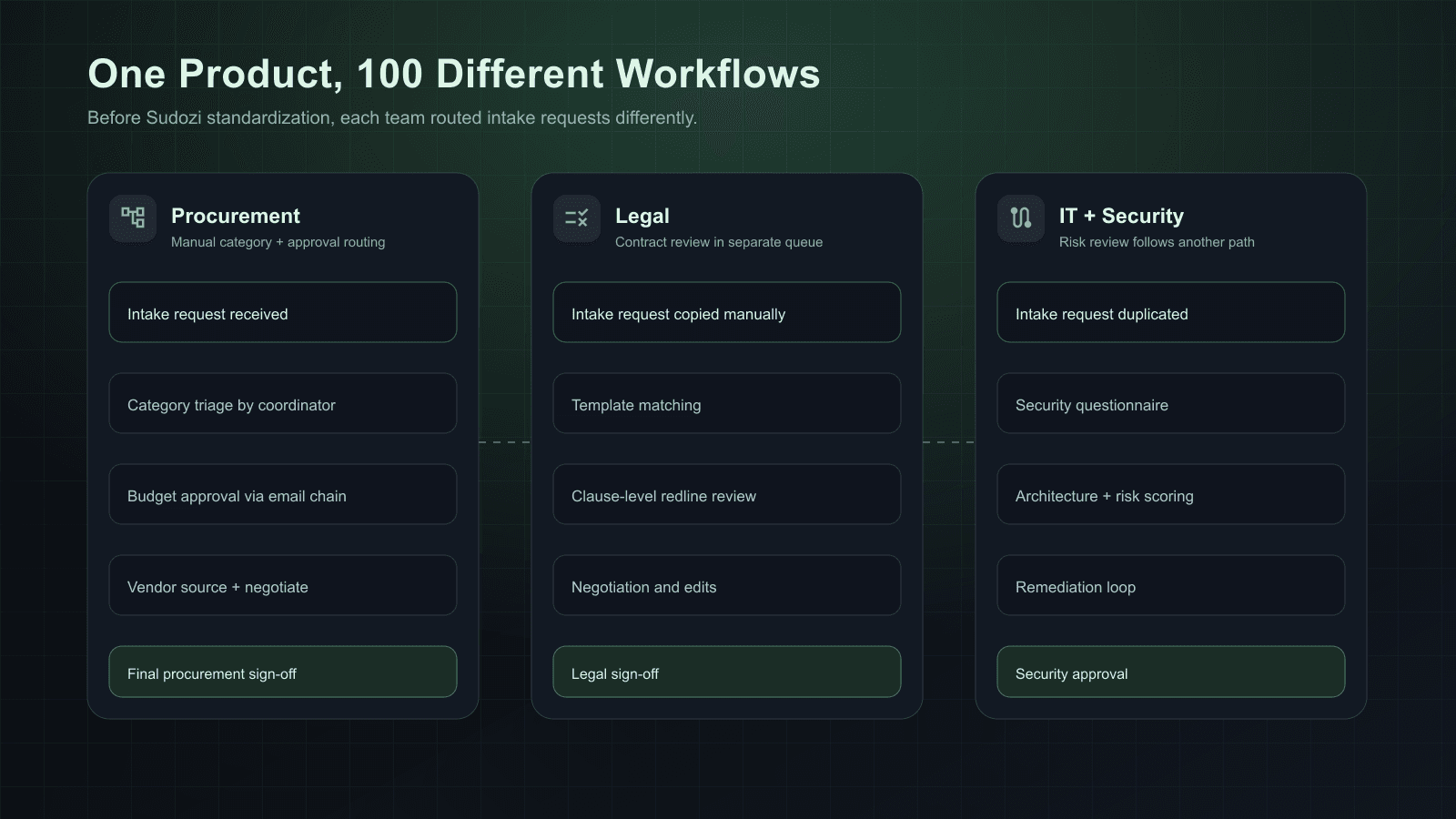Screen dimensions: 1456x819
Task: Click the Procurement workflow tree icon
Action: click(133, 218)
